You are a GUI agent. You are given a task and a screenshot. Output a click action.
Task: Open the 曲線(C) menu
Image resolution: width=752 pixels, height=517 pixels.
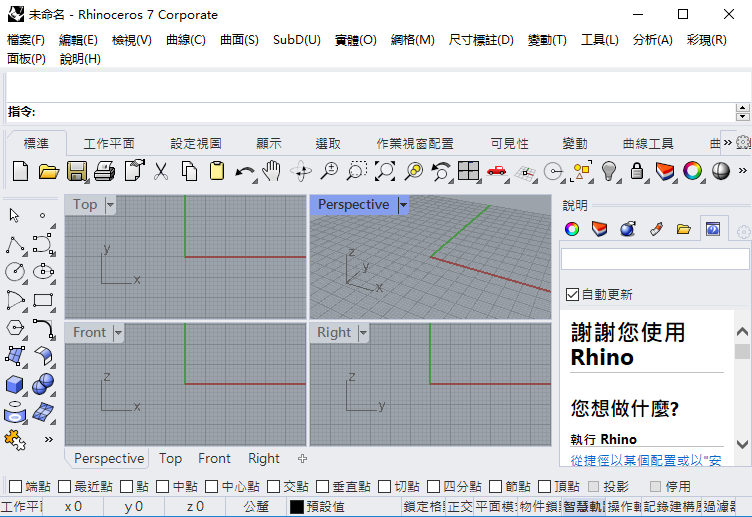186,40
